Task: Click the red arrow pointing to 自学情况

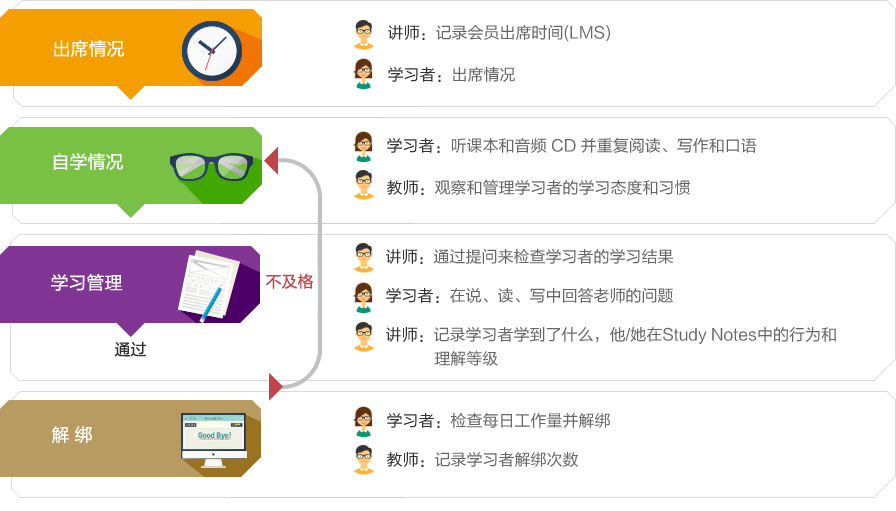Action: pos(271,161)
